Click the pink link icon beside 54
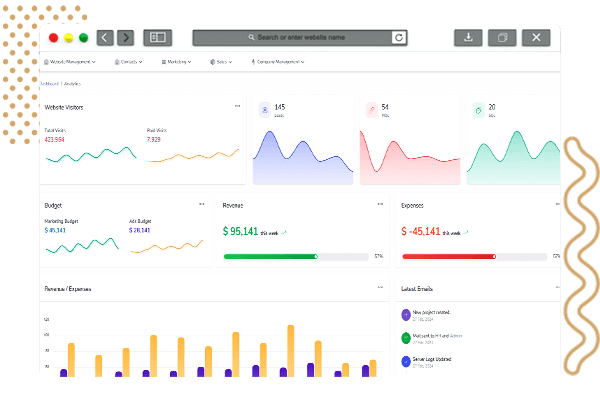This screenshot has width=600, height=400. coord(372,110)
